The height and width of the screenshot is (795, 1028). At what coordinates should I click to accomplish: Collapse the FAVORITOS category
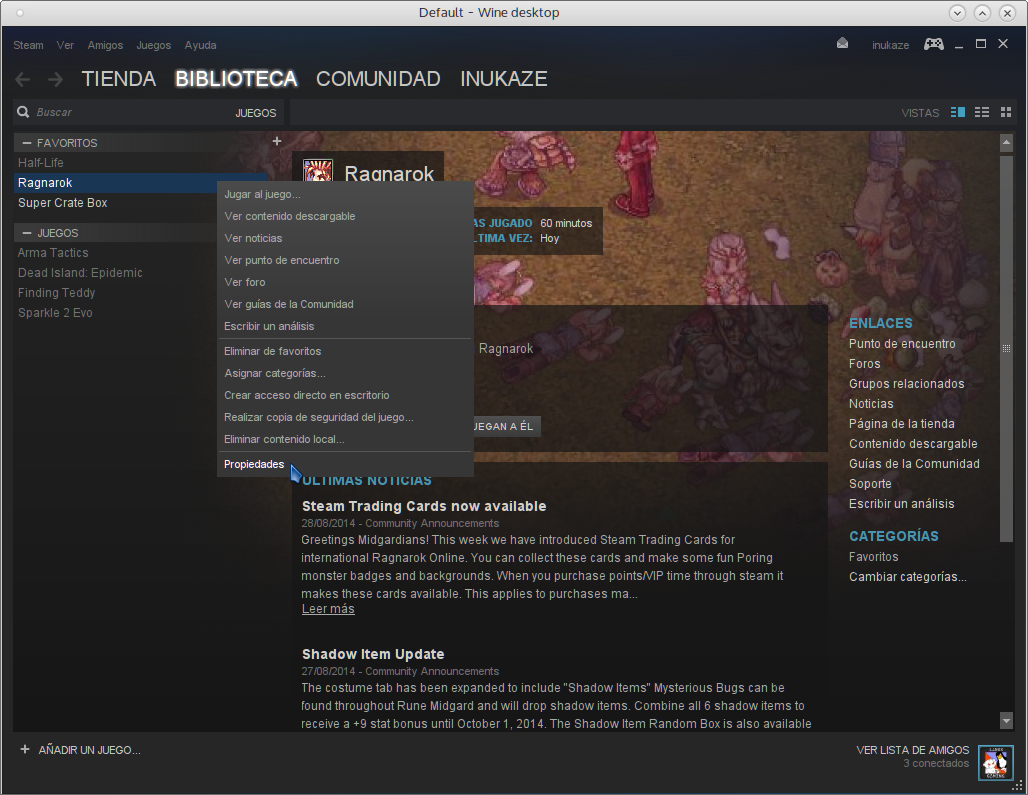coord(27,142)
